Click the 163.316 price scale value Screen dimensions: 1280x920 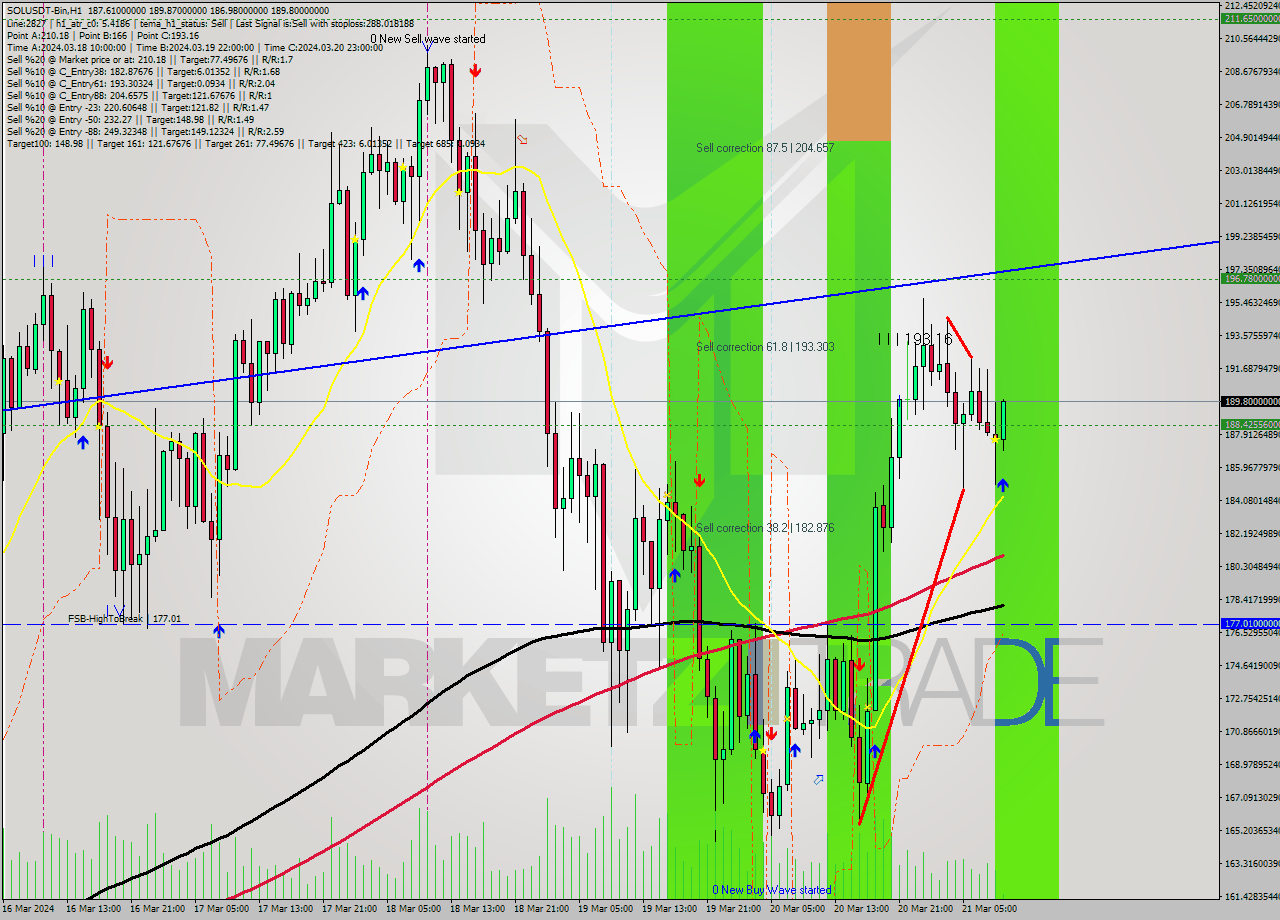click(1251, 864)
